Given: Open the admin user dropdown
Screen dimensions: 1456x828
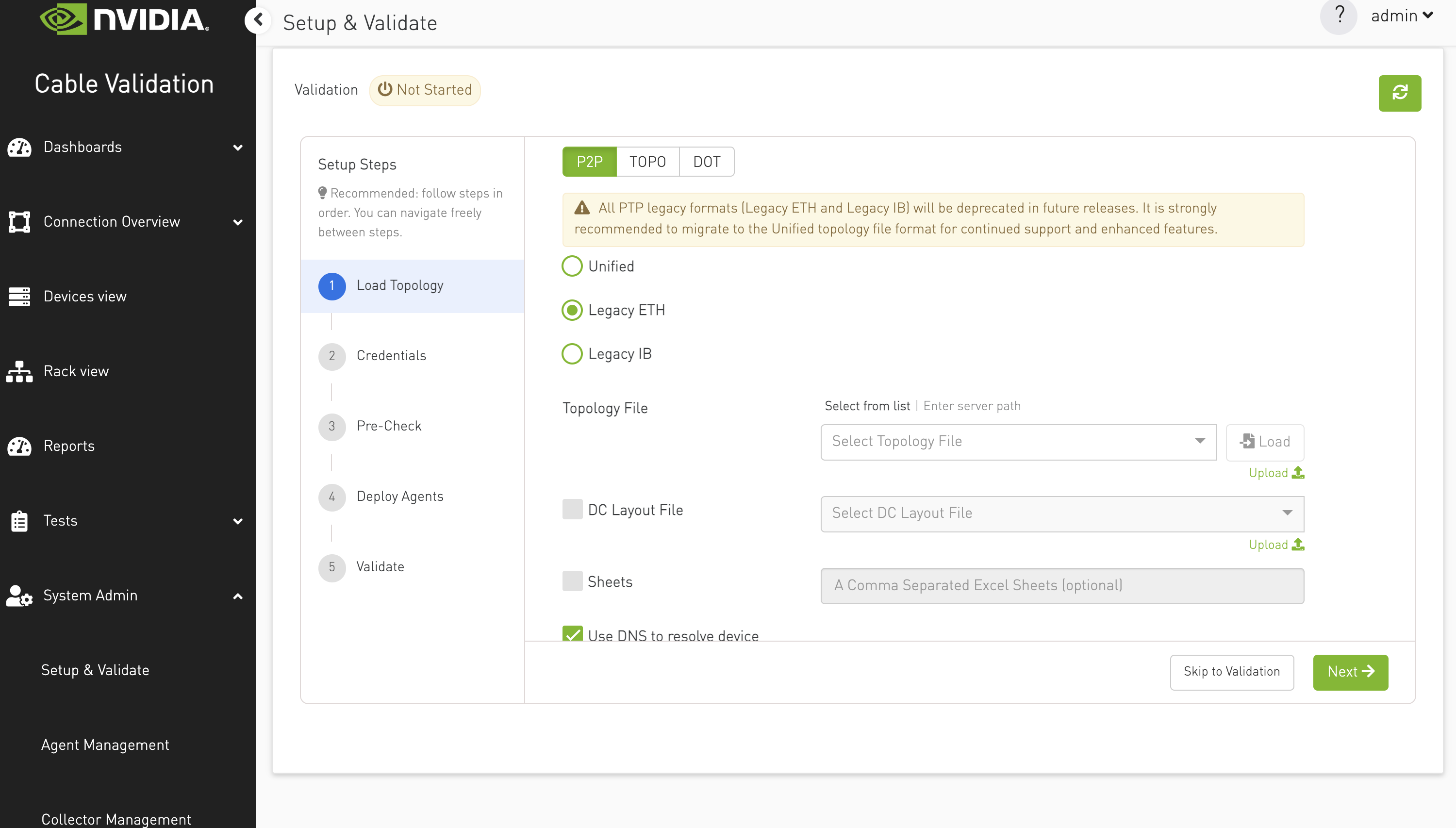Looking at the screenshot, I should (x=1402, y=16).
